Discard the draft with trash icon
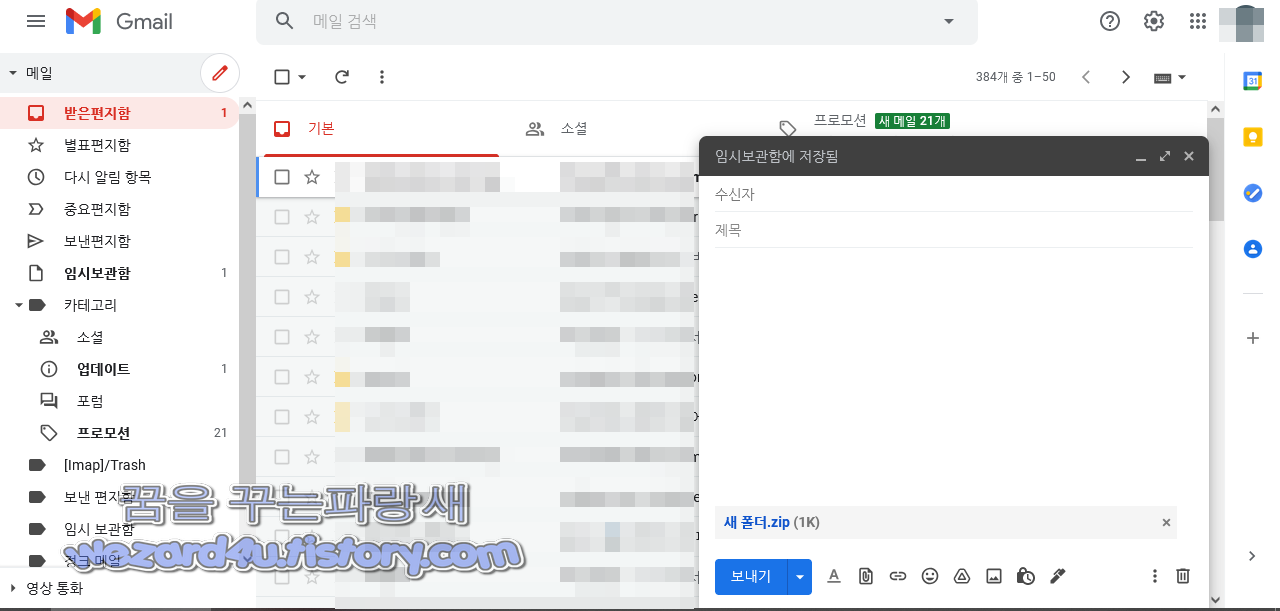The height and width of the screenshot is (611, 1280). pos(1183,576)
